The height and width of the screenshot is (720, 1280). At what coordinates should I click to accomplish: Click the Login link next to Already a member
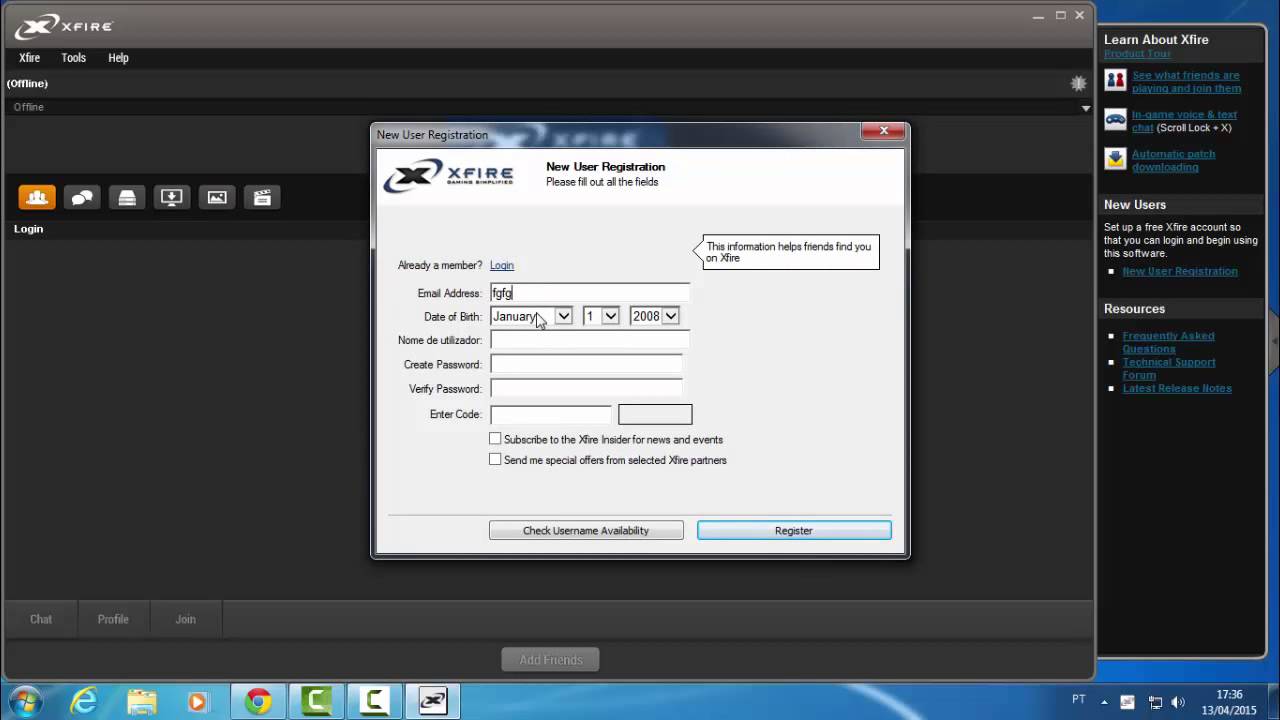[x=502, y=265]
